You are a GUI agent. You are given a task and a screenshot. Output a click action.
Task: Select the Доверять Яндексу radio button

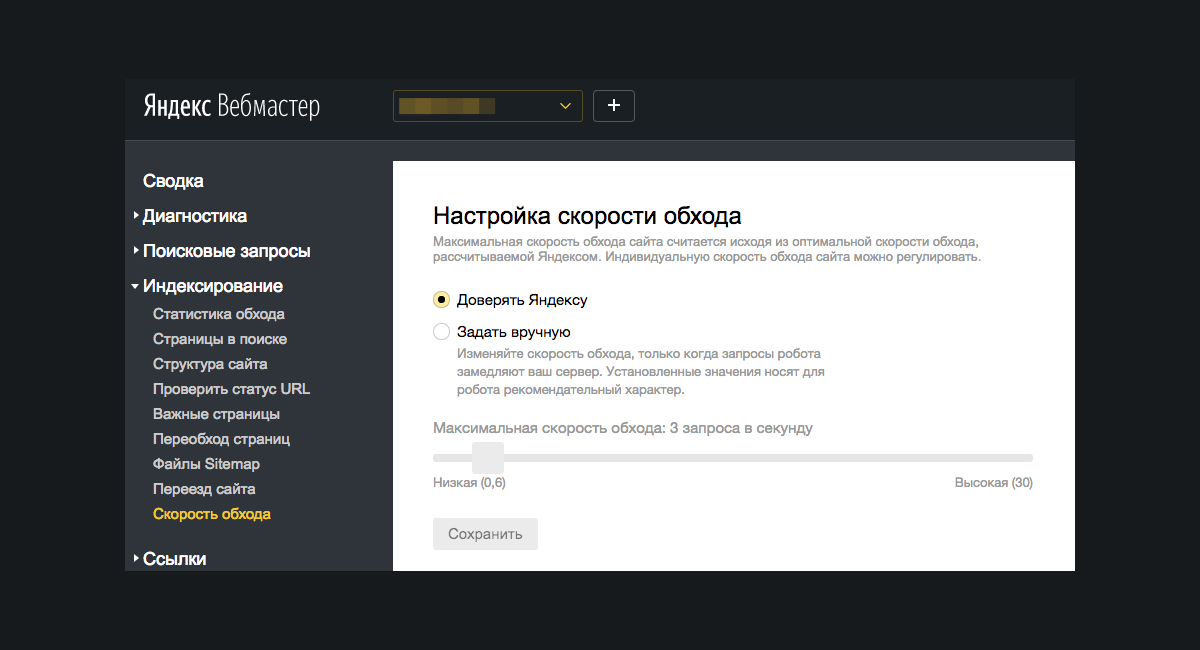click(x=441, y=299)
